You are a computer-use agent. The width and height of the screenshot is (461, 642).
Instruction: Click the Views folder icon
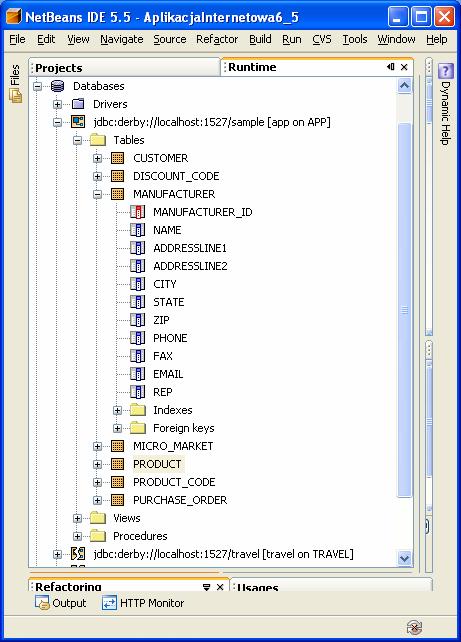pos(98,518)
